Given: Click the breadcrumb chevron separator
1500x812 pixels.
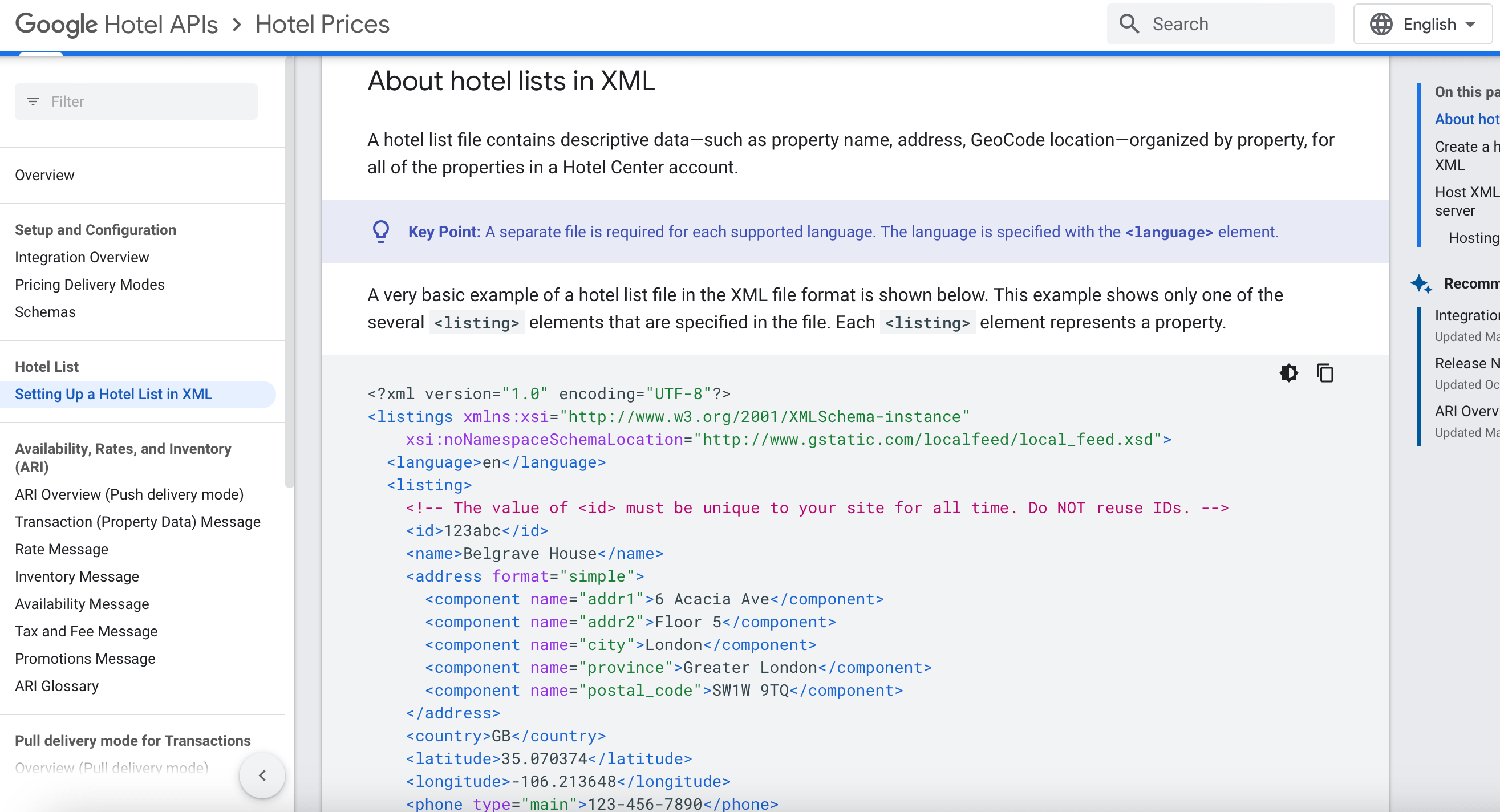Looking at the screenshot, I should pyautogui.click(x=237, y=25).
